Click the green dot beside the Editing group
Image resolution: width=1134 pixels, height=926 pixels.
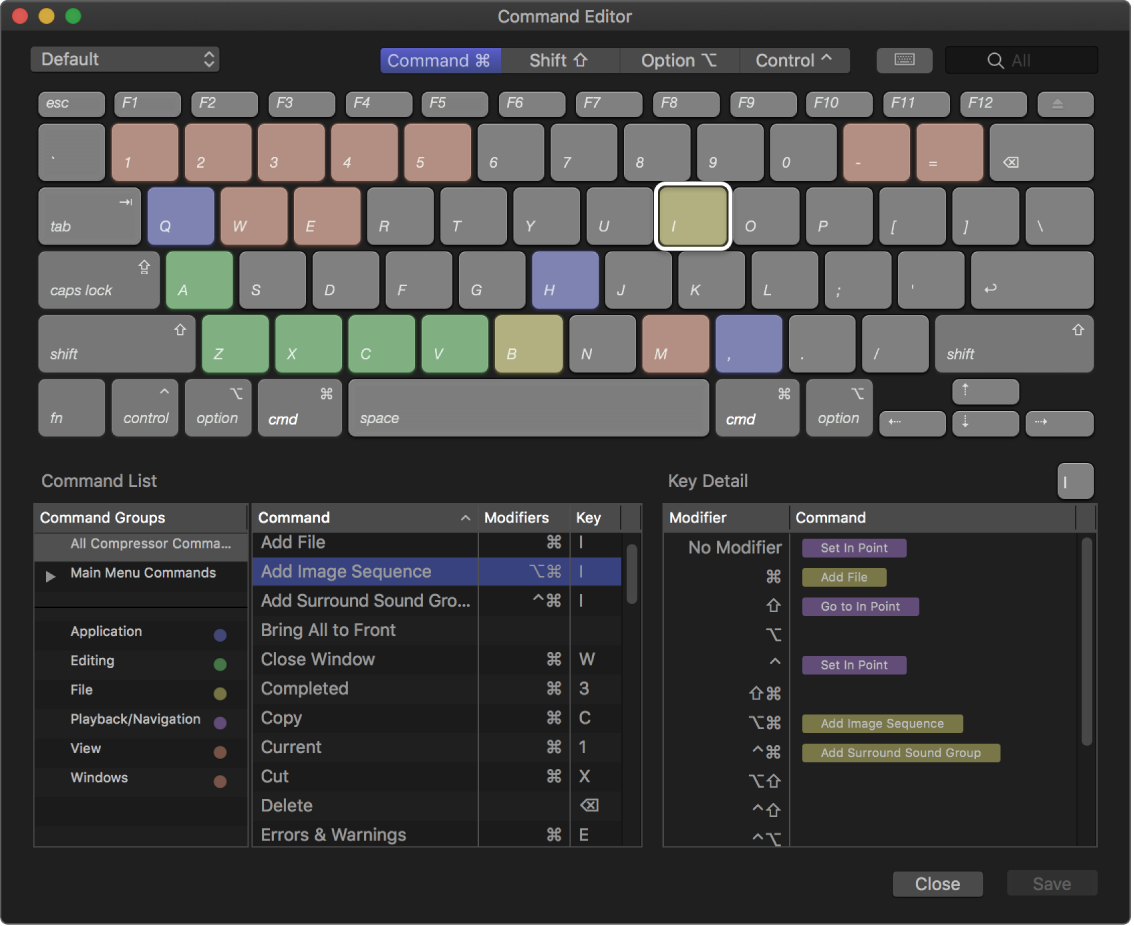[220, 662]
